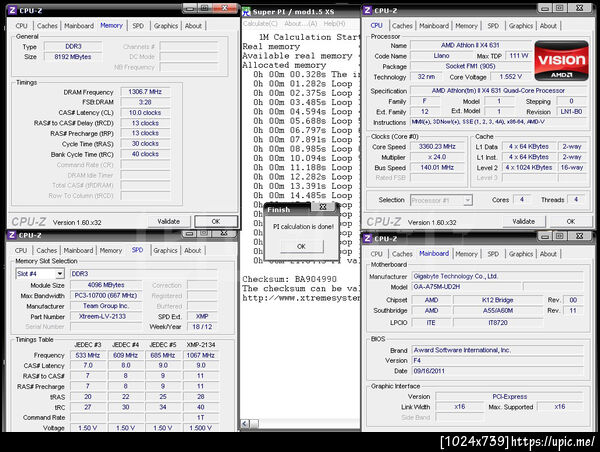Open the Caches tab in the SPD CPU-Z window

(47, 250)
